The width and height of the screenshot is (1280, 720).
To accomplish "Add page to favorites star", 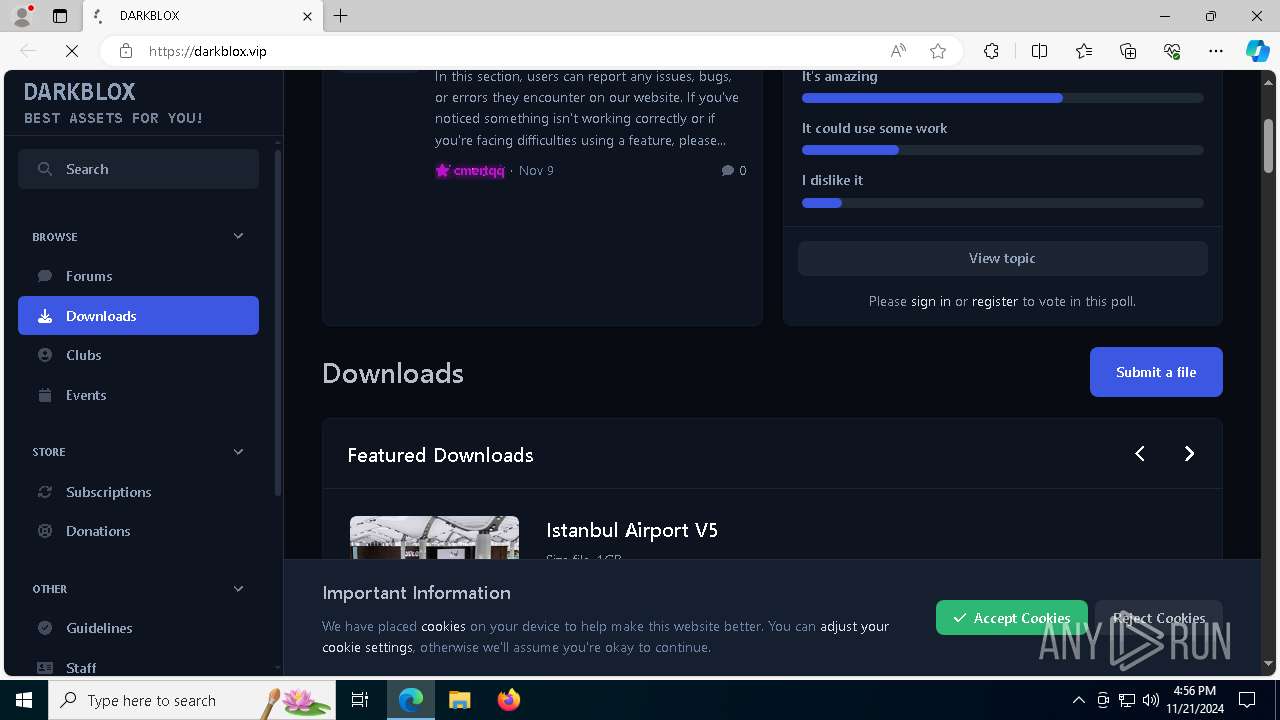I will [x=938, y=51].
